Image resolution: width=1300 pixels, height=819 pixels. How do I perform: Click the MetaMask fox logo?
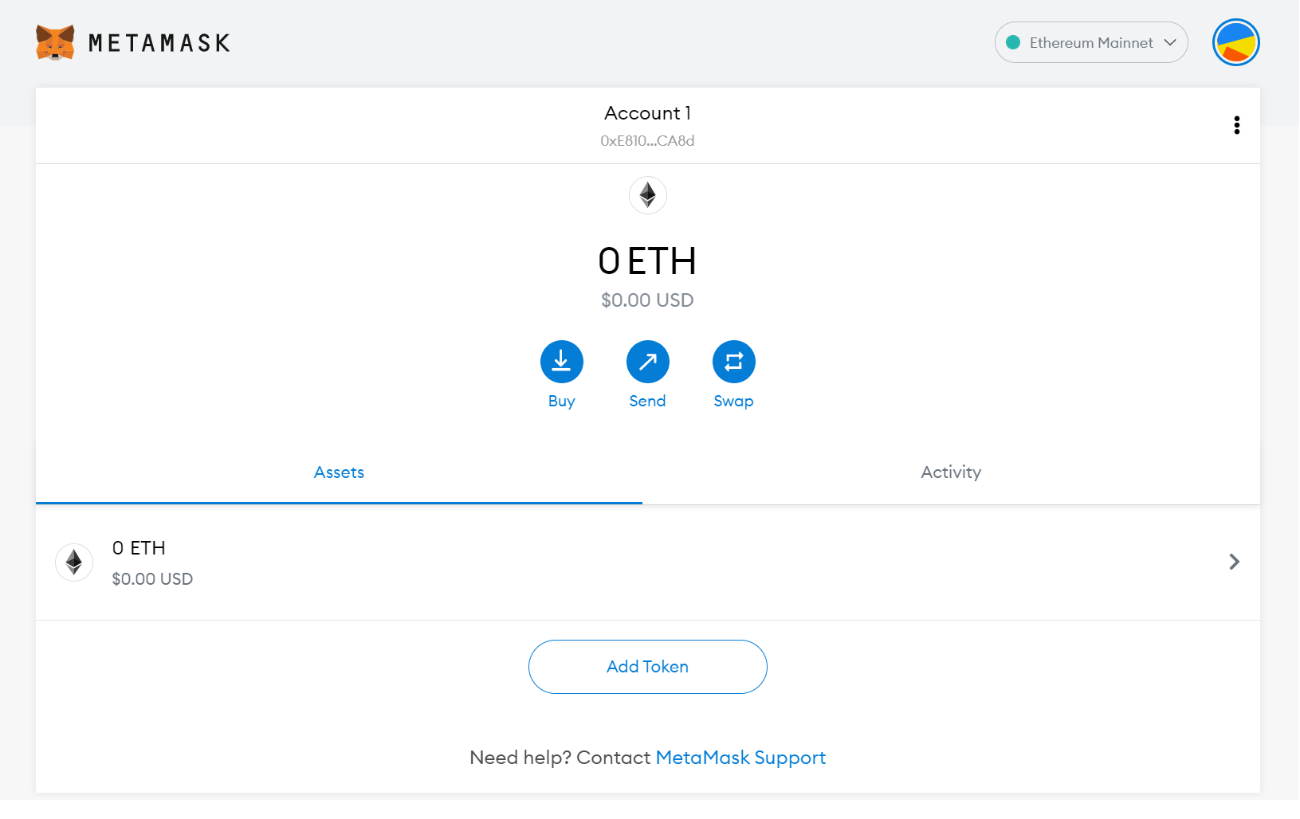tap(55, 42)
